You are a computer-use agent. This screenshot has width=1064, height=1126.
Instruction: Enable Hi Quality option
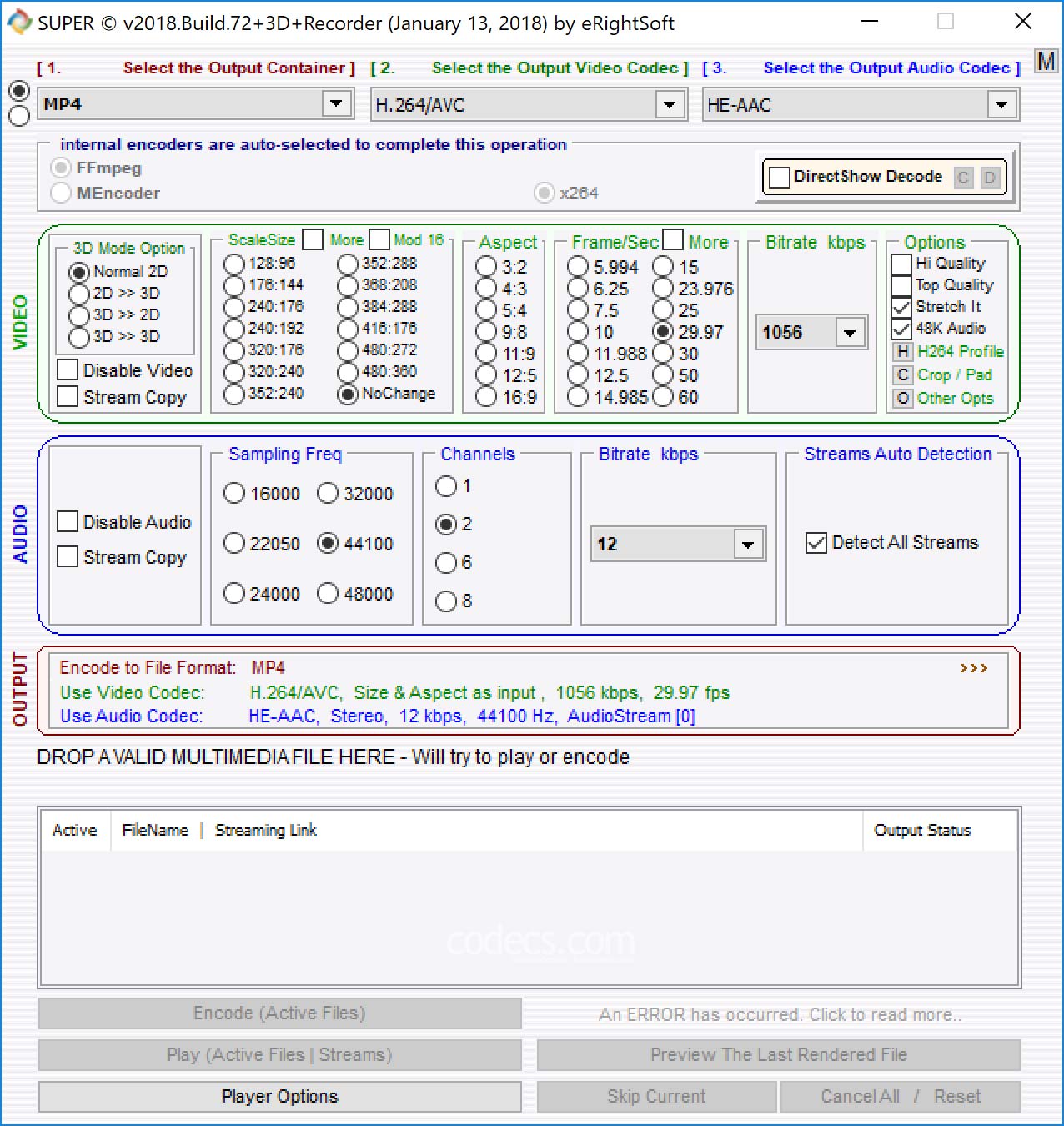(x=901, y=264)
